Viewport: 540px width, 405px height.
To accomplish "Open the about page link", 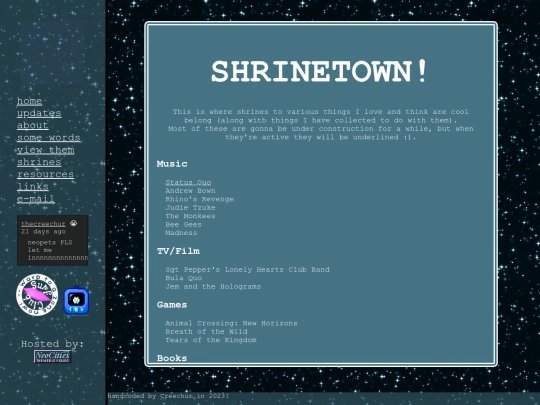I will 33,125.
